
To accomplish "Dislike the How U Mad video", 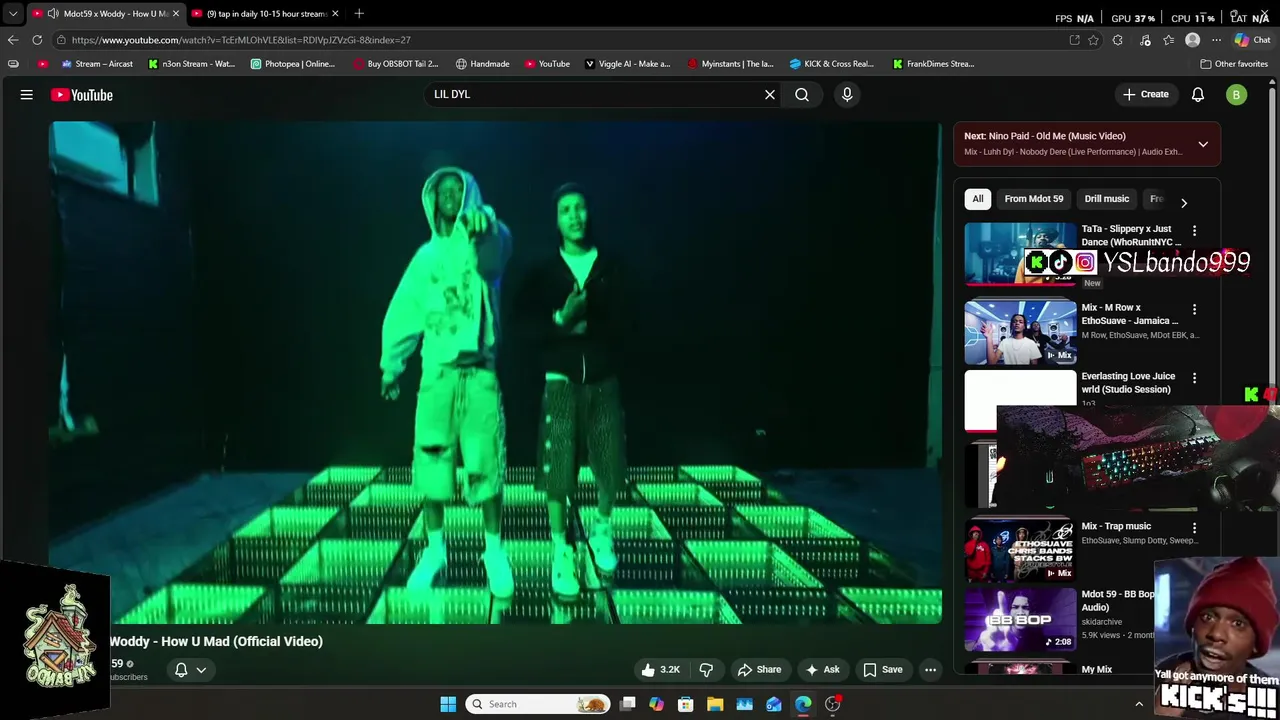I will pos(706,670).
